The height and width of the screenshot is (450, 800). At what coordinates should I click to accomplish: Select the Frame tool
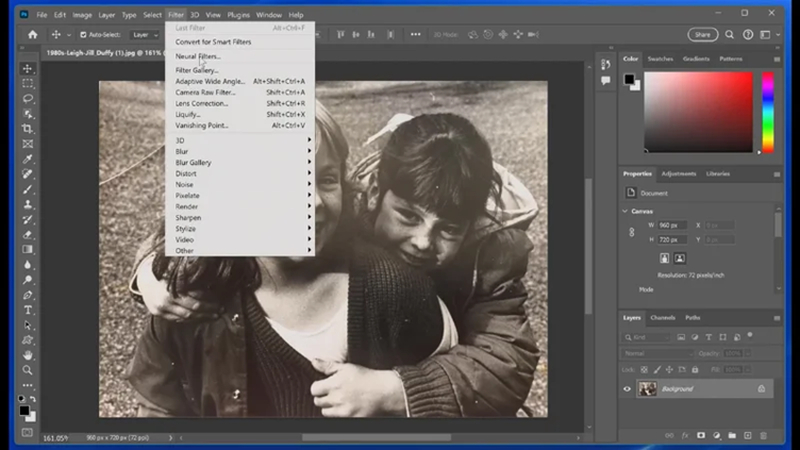(x=28, y=144)
